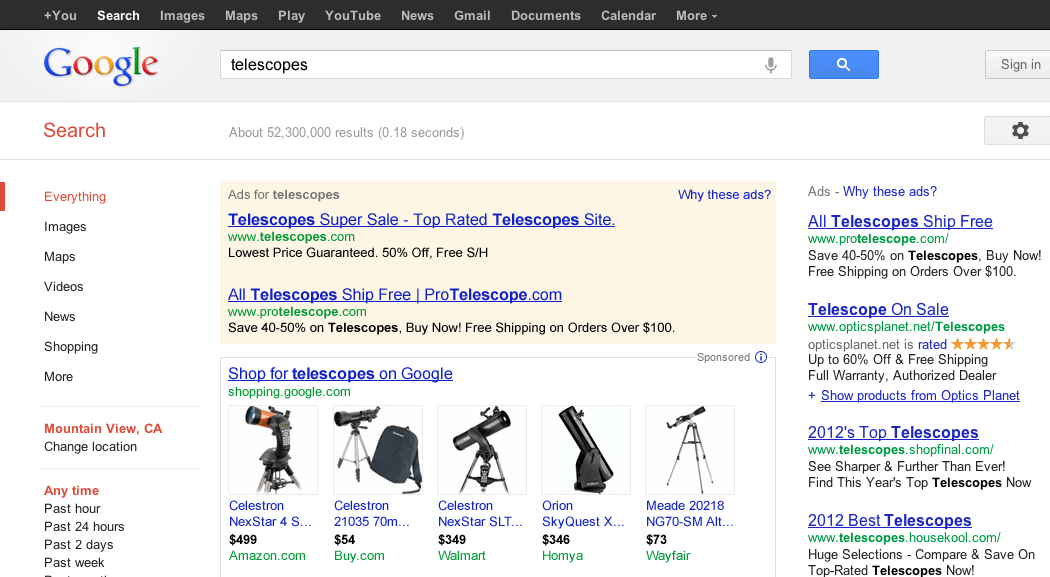The image size is (1050, 577).
Task: Go to Play in the top bar
Action: 291,15
